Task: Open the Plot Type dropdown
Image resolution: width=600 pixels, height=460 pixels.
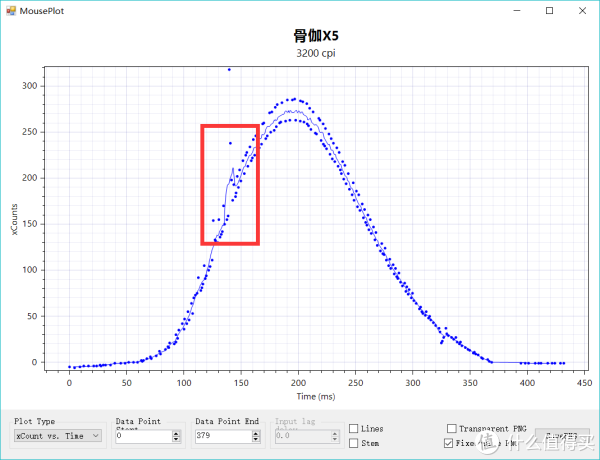Action: (x=58, y=436)
